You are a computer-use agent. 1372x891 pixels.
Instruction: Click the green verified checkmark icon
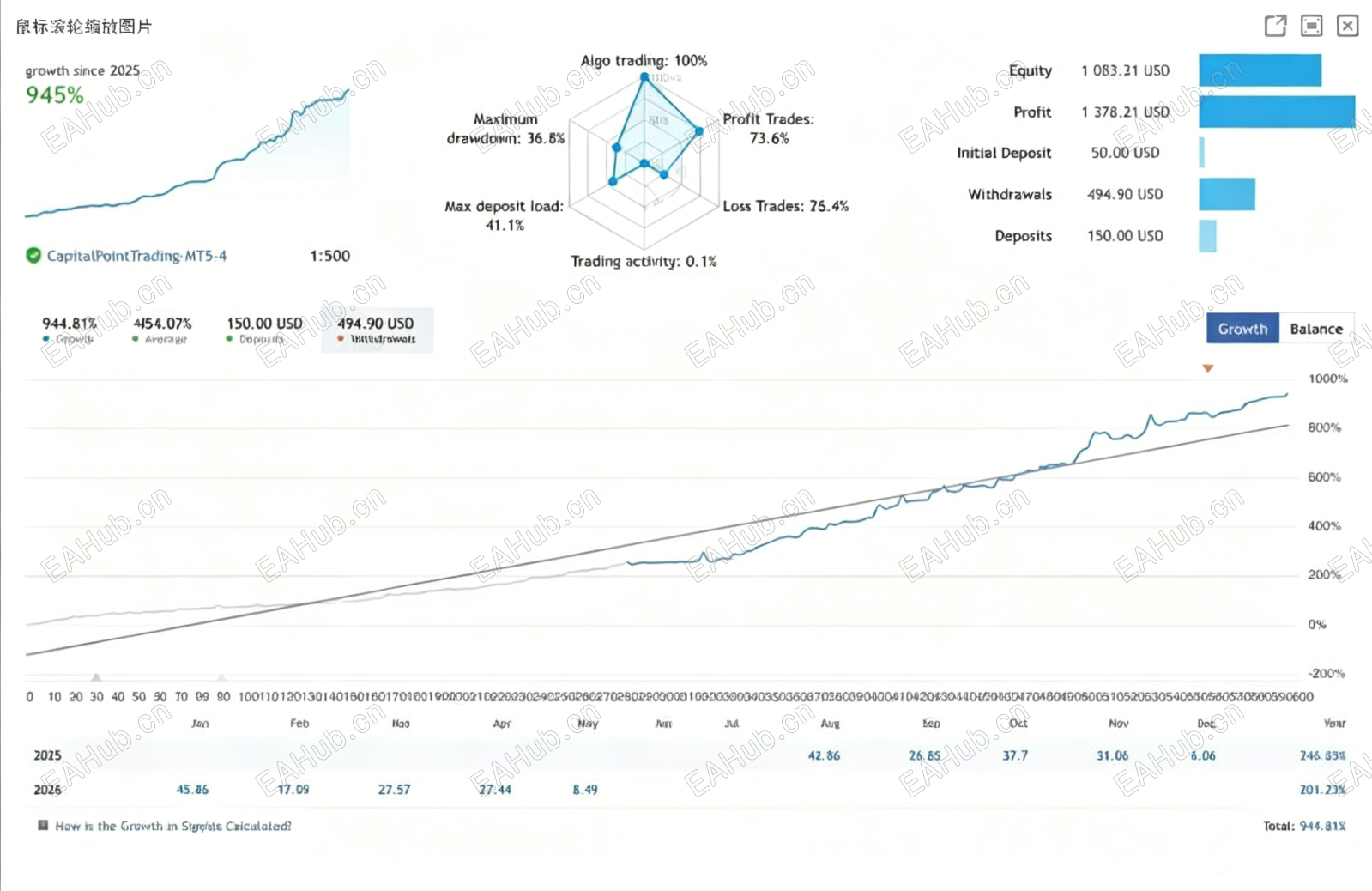33,255
